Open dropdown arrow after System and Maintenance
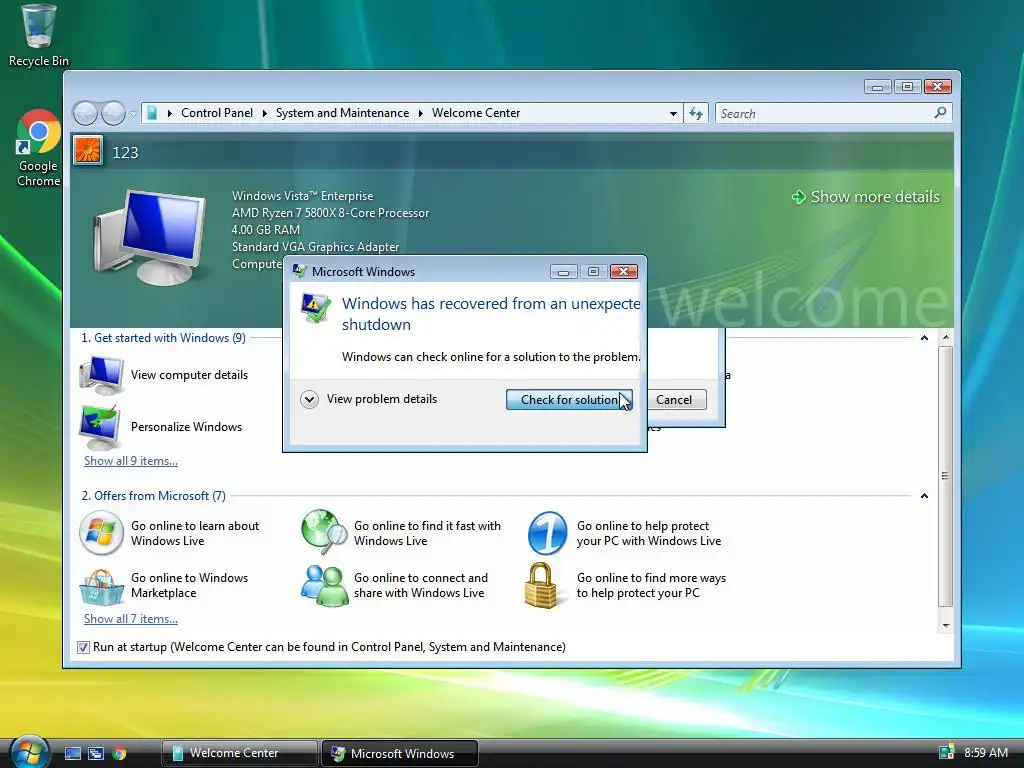Image resolution: width=1024 pixels, height=768 pixels. click(421, 114)
